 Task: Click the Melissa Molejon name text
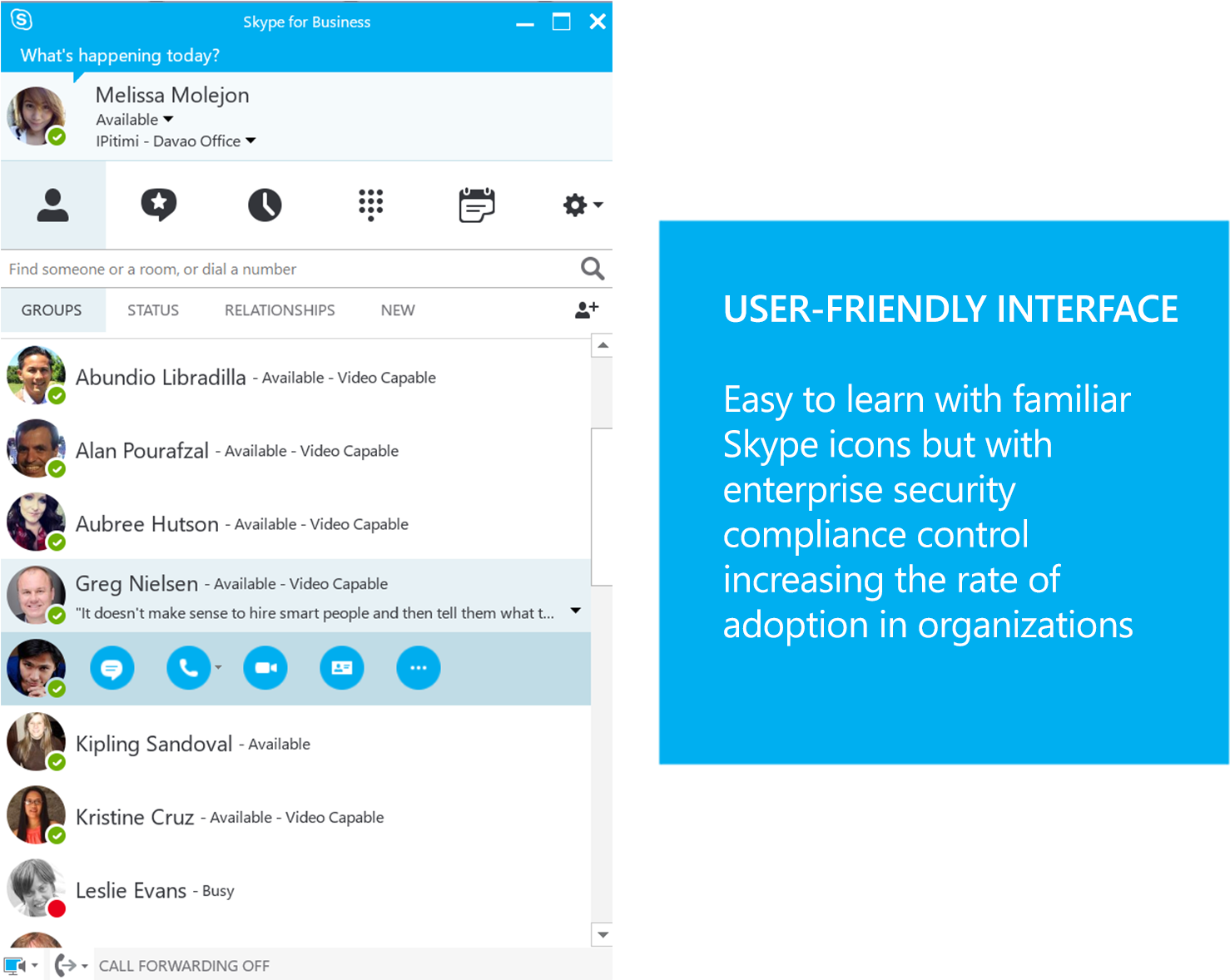tap(172, 96)
